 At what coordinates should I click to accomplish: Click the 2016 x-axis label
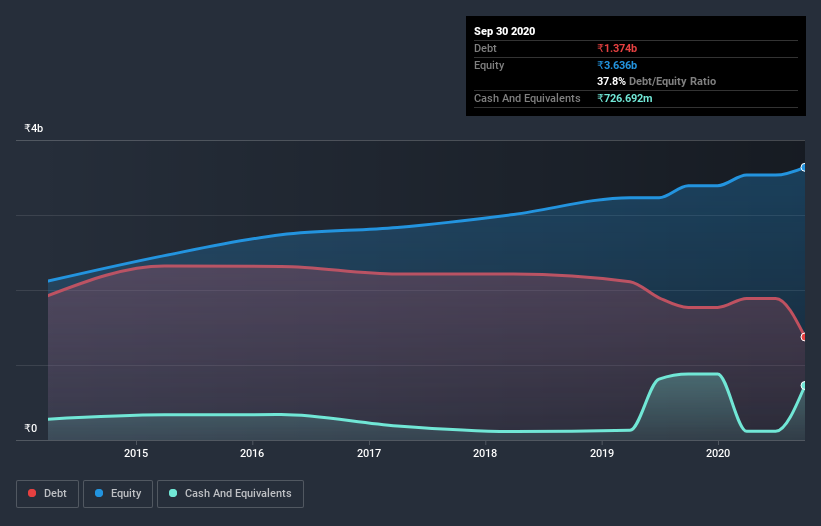(x=252, y=453)
